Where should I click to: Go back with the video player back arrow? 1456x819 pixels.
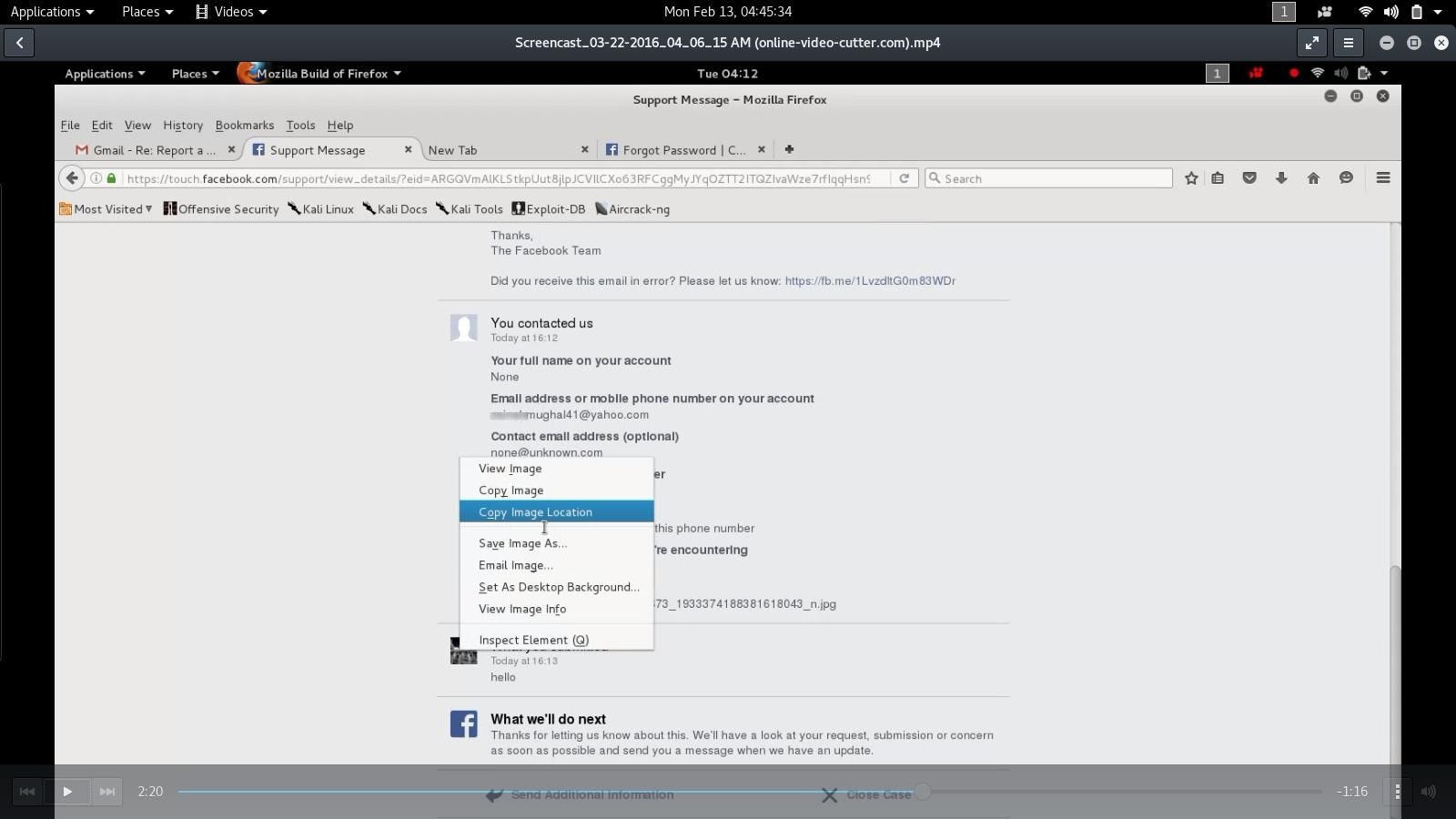click(x=19, y=43)
